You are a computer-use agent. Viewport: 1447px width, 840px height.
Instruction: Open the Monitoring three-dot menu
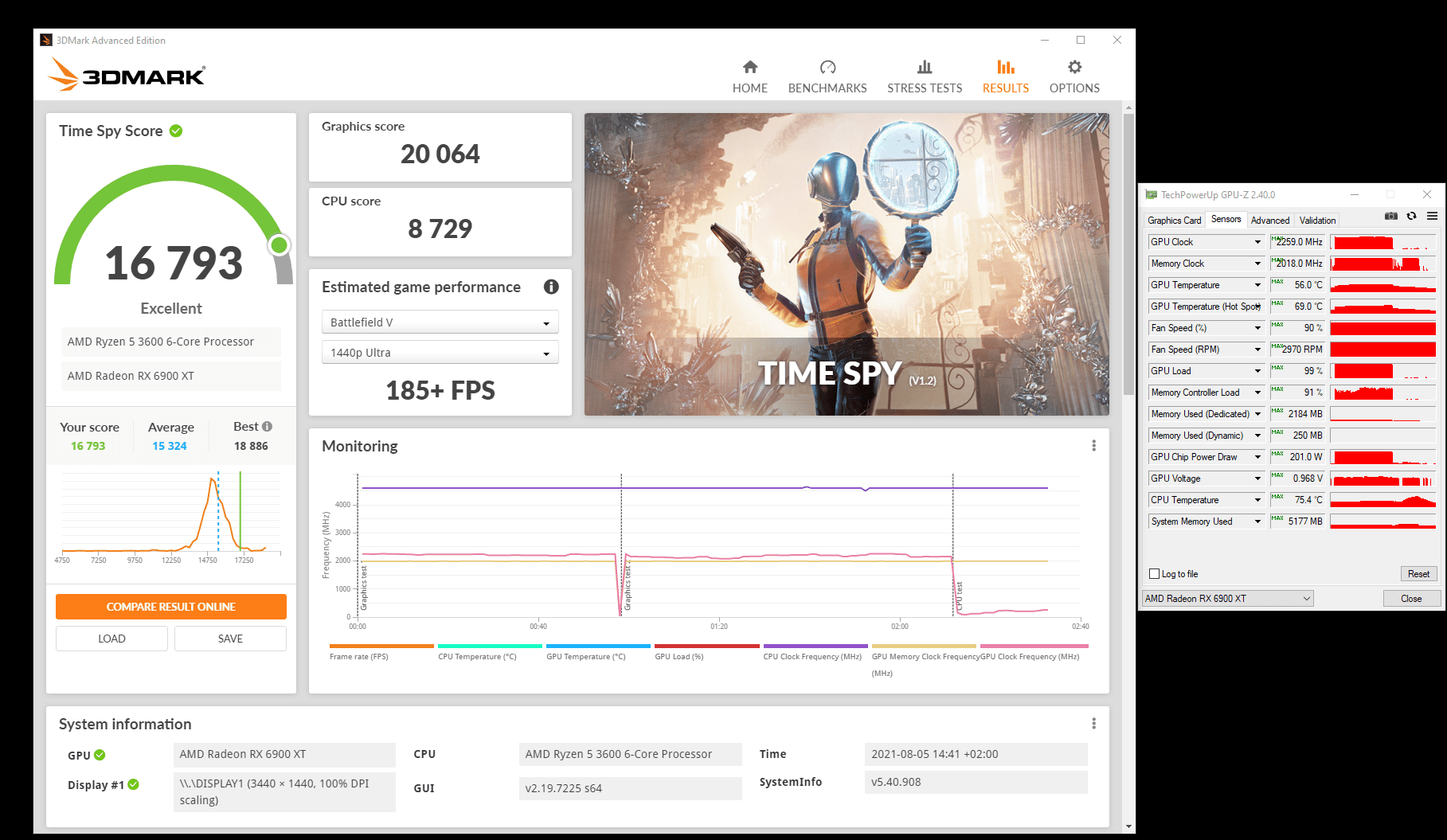[1093, 446]
